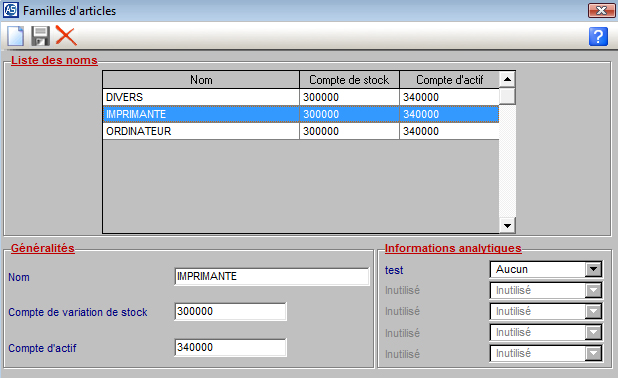
Task: Click the 340000 actif cell of IMPRIMANTE
Action: pyautogui.click(x=449, y=114)
